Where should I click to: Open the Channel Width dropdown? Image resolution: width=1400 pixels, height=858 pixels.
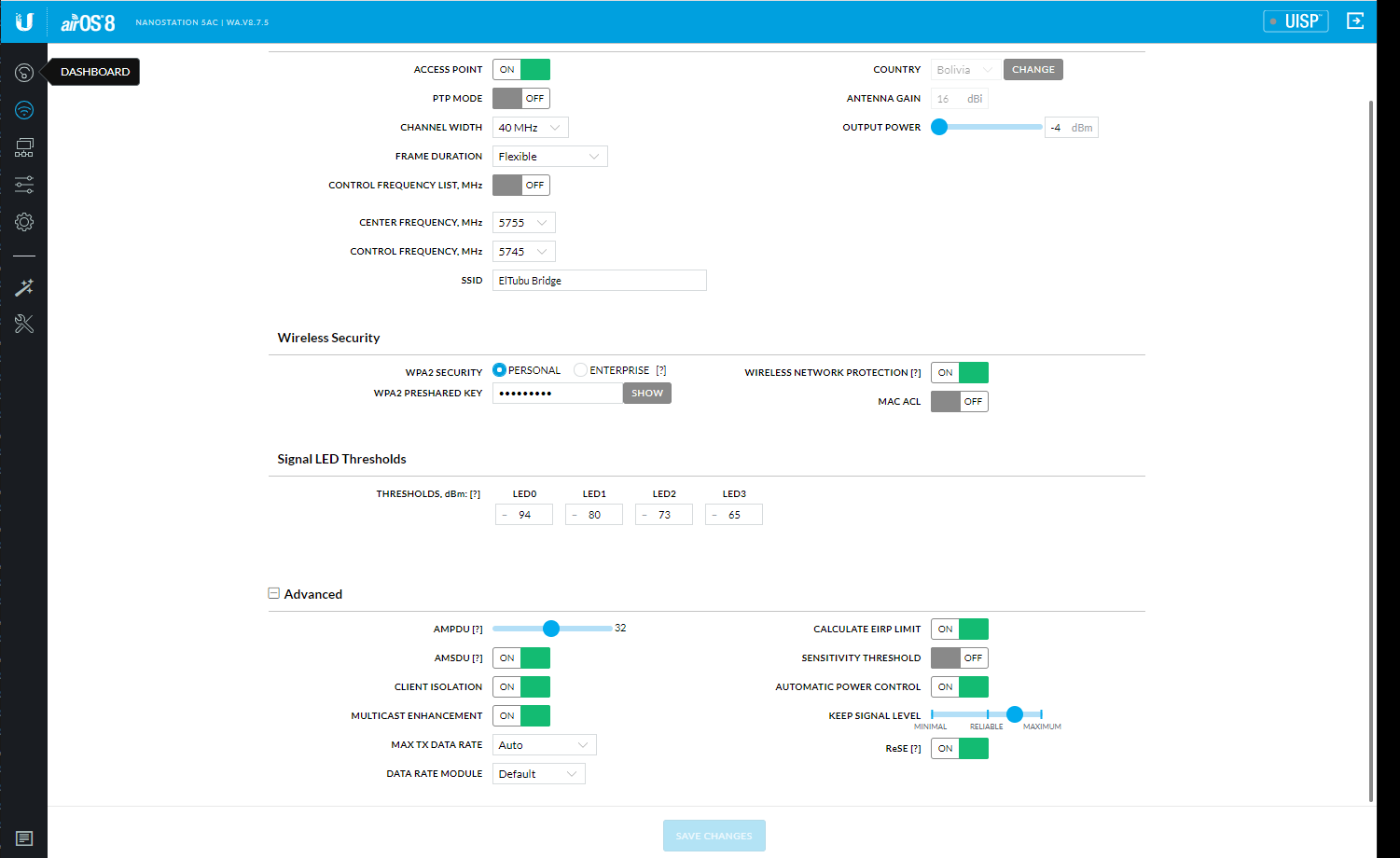(530, 128)
